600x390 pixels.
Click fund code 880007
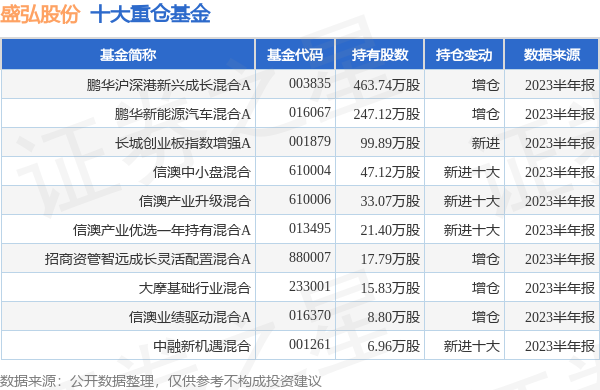click(310, 258)
